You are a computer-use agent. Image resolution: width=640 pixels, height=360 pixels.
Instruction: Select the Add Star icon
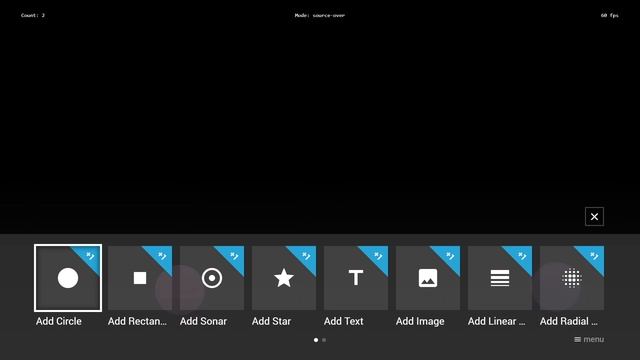click(284, 278)
